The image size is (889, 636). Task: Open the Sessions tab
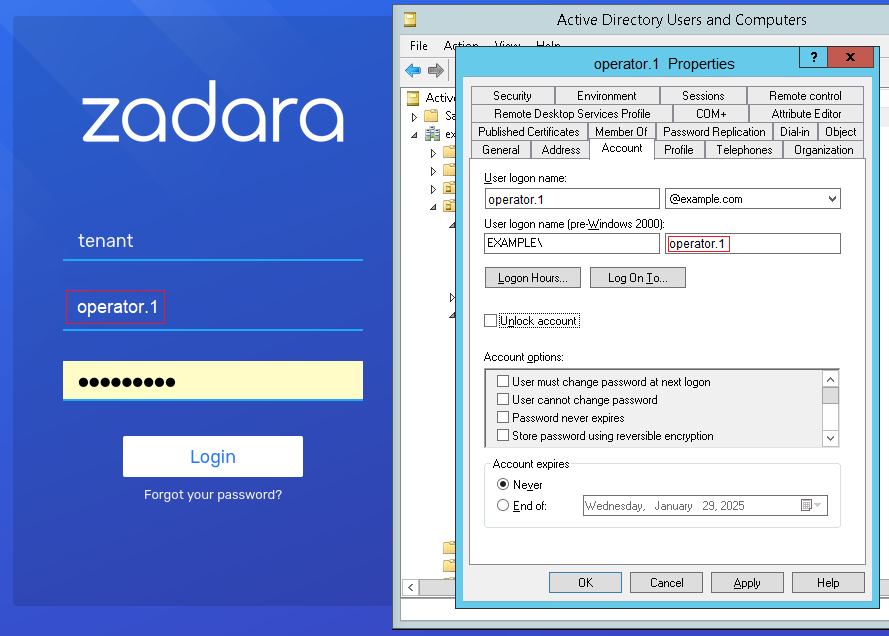coord(703,96)
